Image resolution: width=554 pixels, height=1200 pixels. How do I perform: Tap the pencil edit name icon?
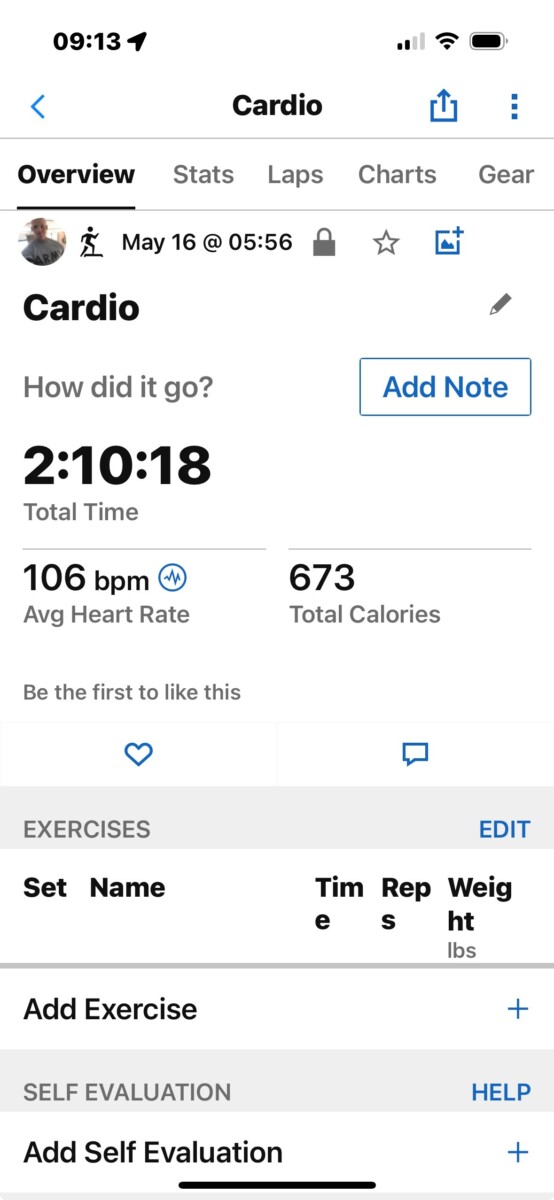pos(501,305)
